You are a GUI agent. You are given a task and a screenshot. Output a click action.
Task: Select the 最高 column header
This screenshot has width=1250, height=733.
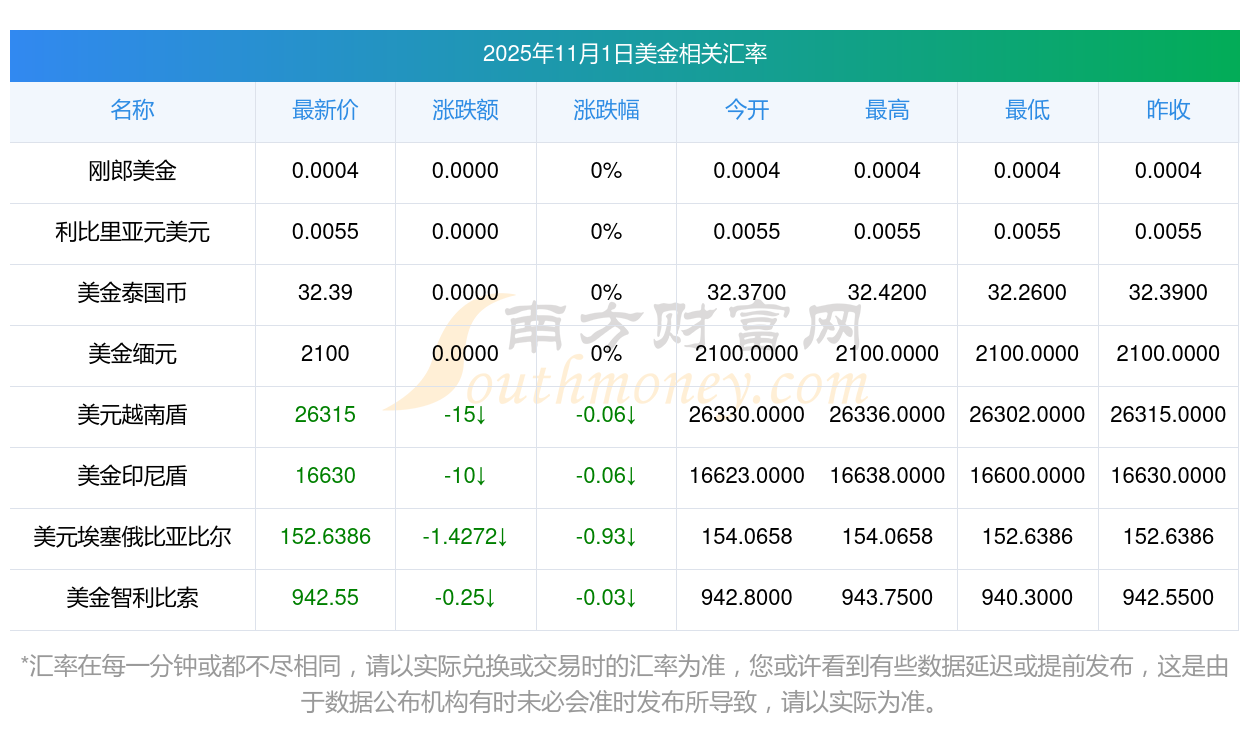887,110
